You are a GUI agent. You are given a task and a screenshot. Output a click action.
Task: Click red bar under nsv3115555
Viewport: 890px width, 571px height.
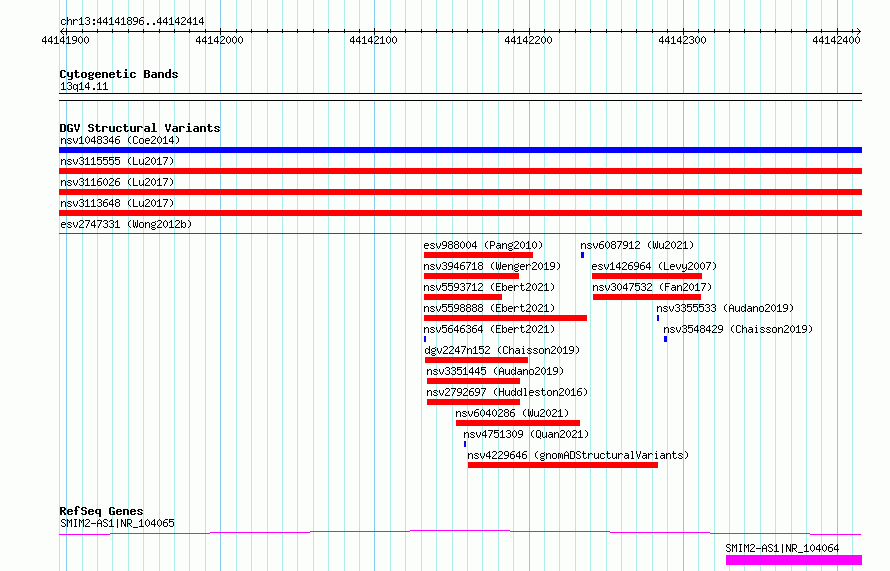(x=460, y=171)
